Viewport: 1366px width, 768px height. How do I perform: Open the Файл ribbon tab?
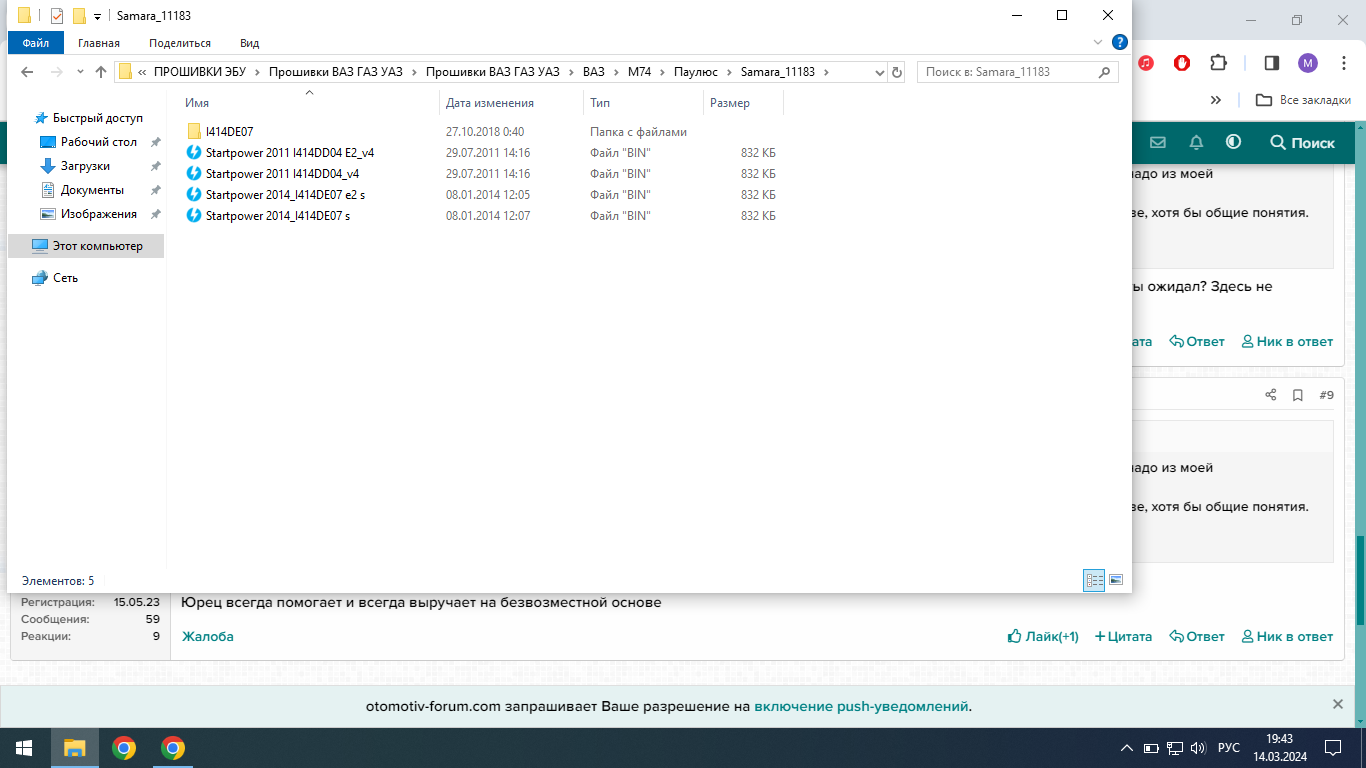click(x=35, y=43)
